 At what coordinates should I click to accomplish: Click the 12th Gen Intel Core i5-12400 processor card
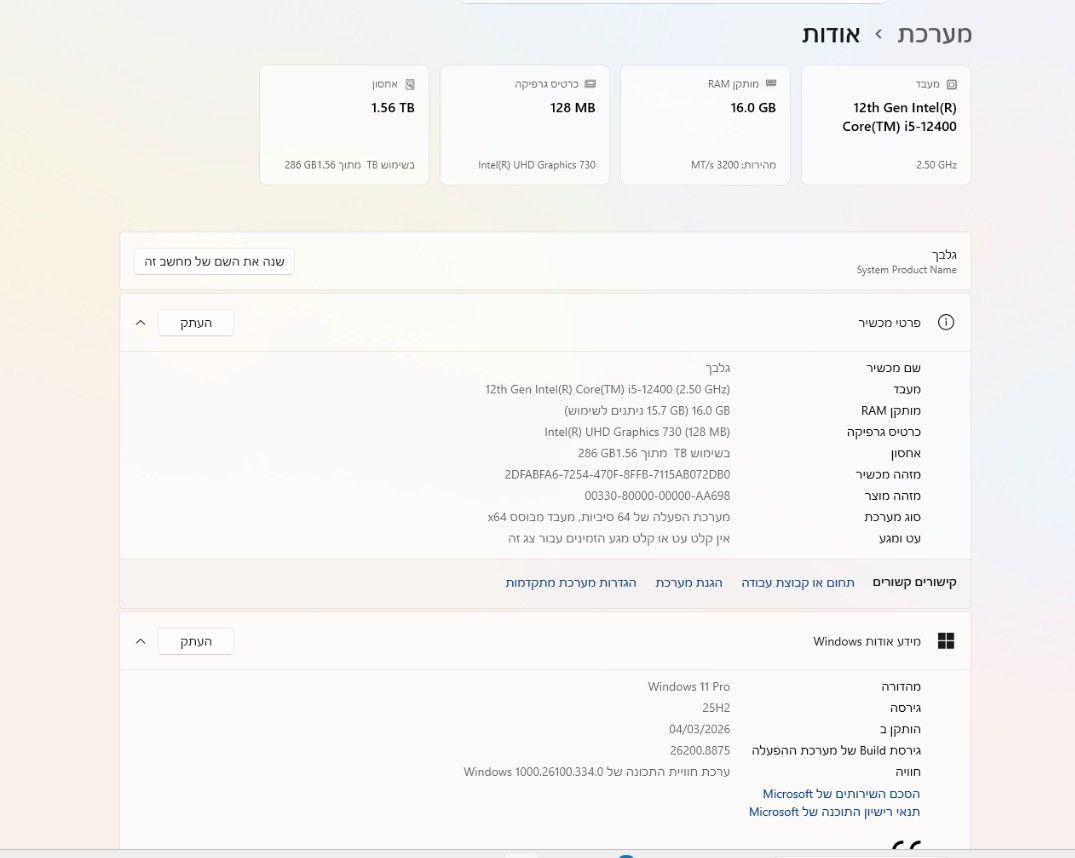pos(886,125)
